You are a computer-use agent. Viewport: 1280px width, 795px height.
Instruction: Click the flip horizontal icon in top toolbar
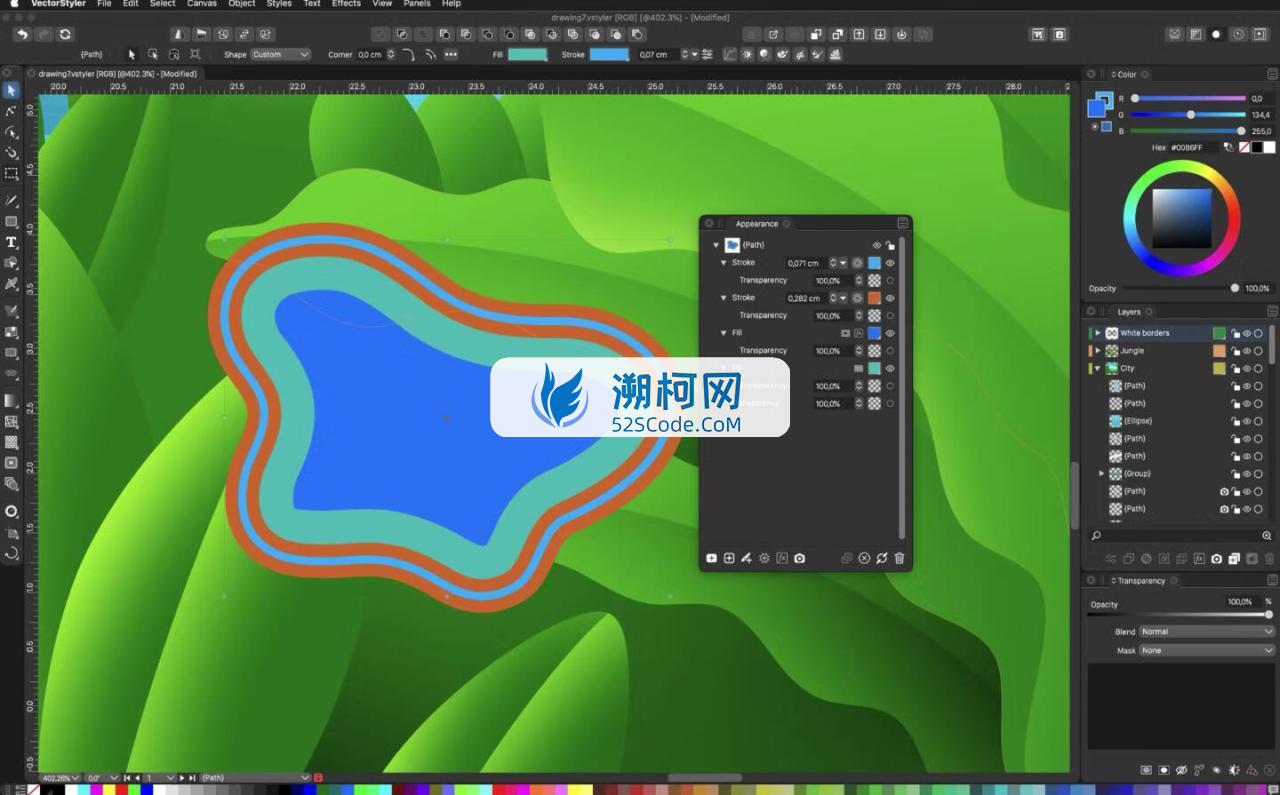pyautogui.click(x=180, y=34)
